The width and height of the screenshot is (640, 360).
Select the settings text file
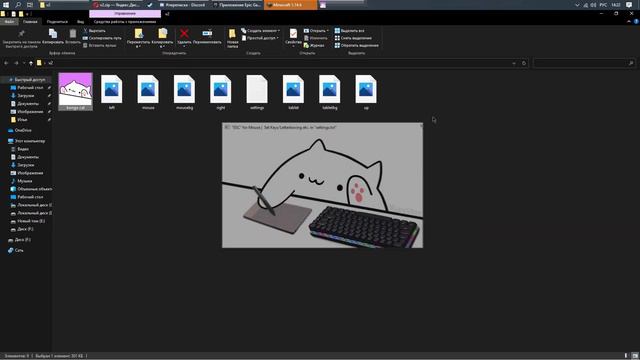pyautogui.click(x=257, y=92)
